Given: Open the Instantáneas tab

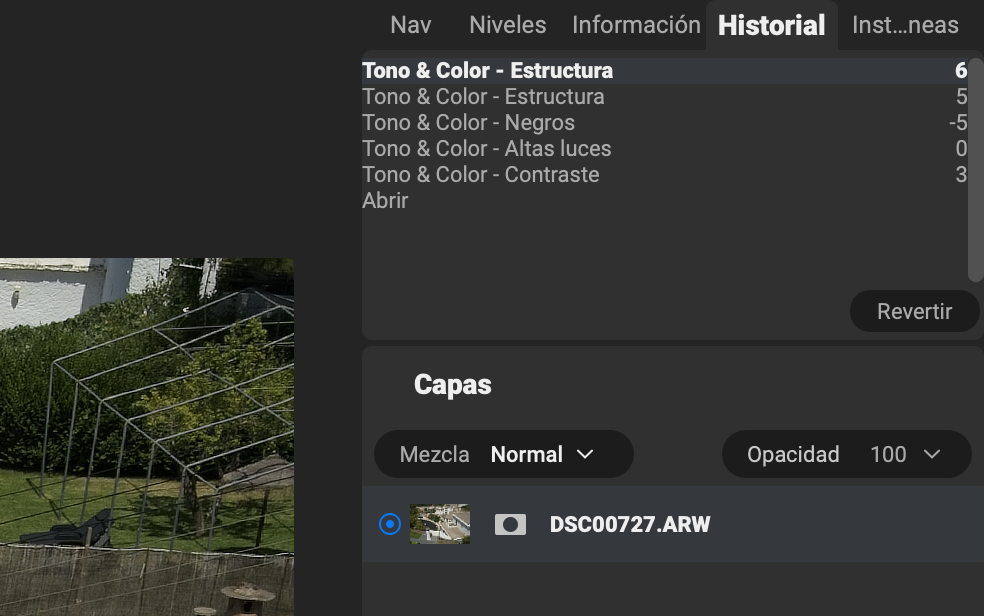Looking at the screenshot, I should coord(905,25).
